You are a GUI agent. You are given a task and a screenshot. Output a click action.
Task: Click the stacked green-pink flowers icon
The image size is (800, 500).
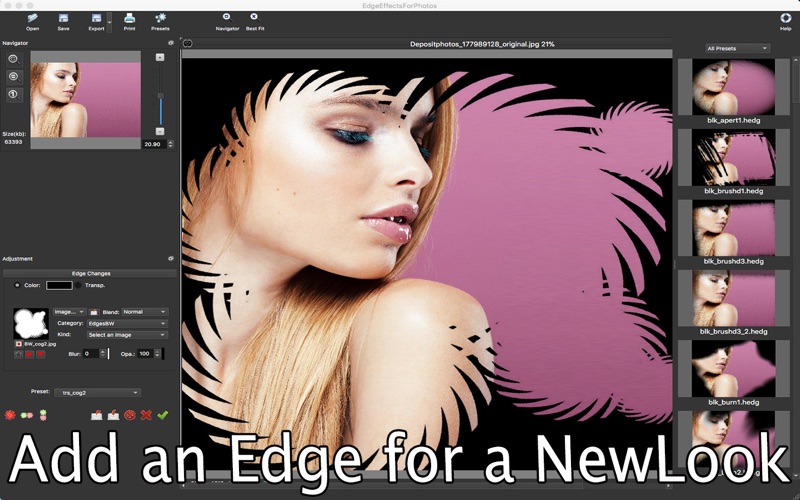point(43,415)
